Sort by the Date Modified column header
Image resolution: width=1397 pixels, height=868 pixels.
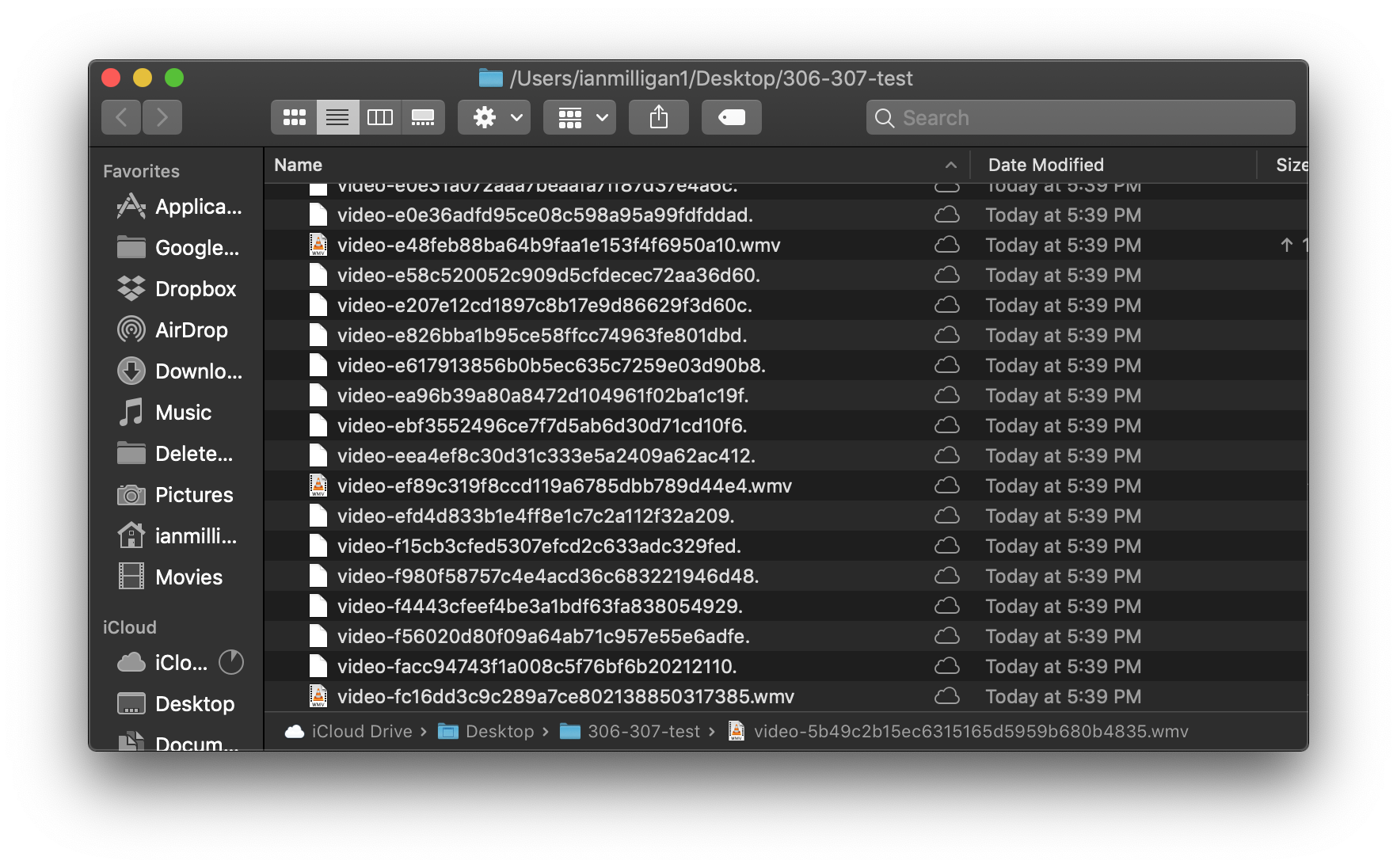1113,165
